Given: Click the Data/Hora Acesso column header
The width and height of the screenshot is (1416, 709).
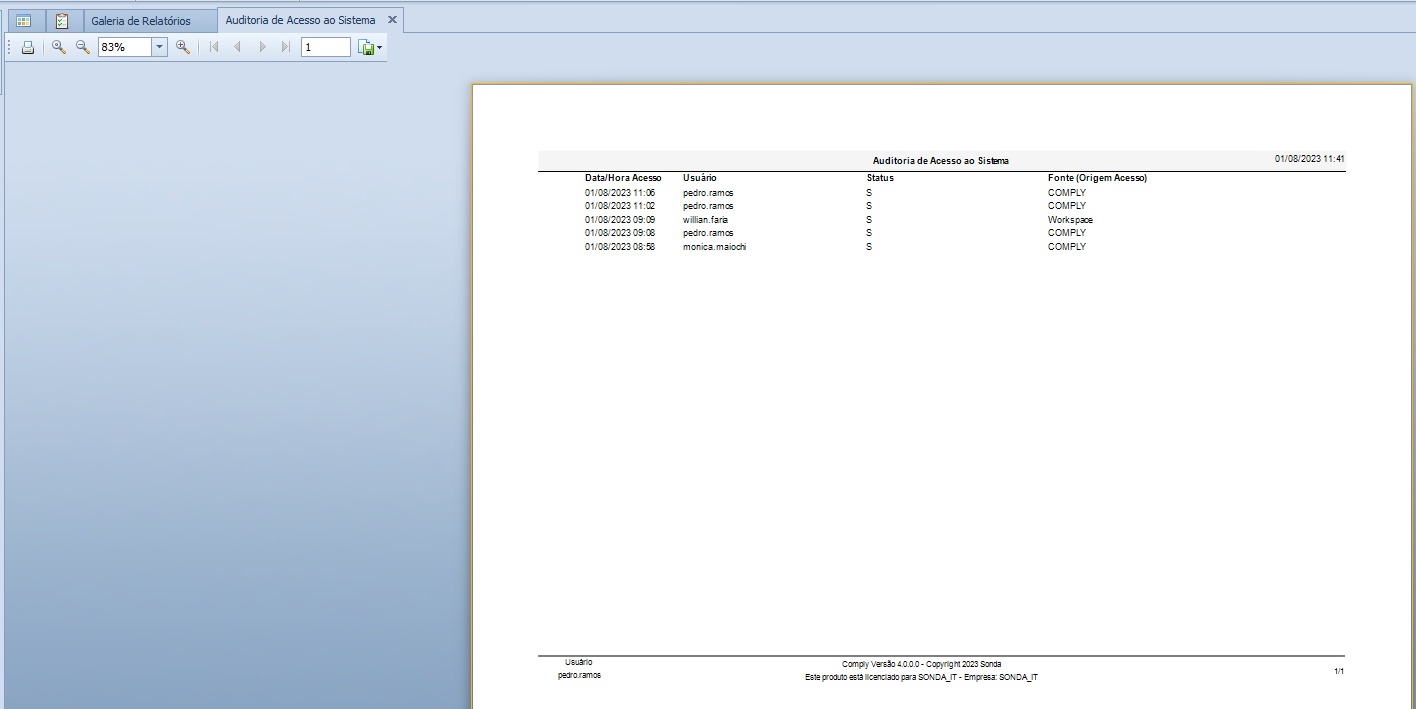Looking at the screenshot, I should [x=623, y=178].
